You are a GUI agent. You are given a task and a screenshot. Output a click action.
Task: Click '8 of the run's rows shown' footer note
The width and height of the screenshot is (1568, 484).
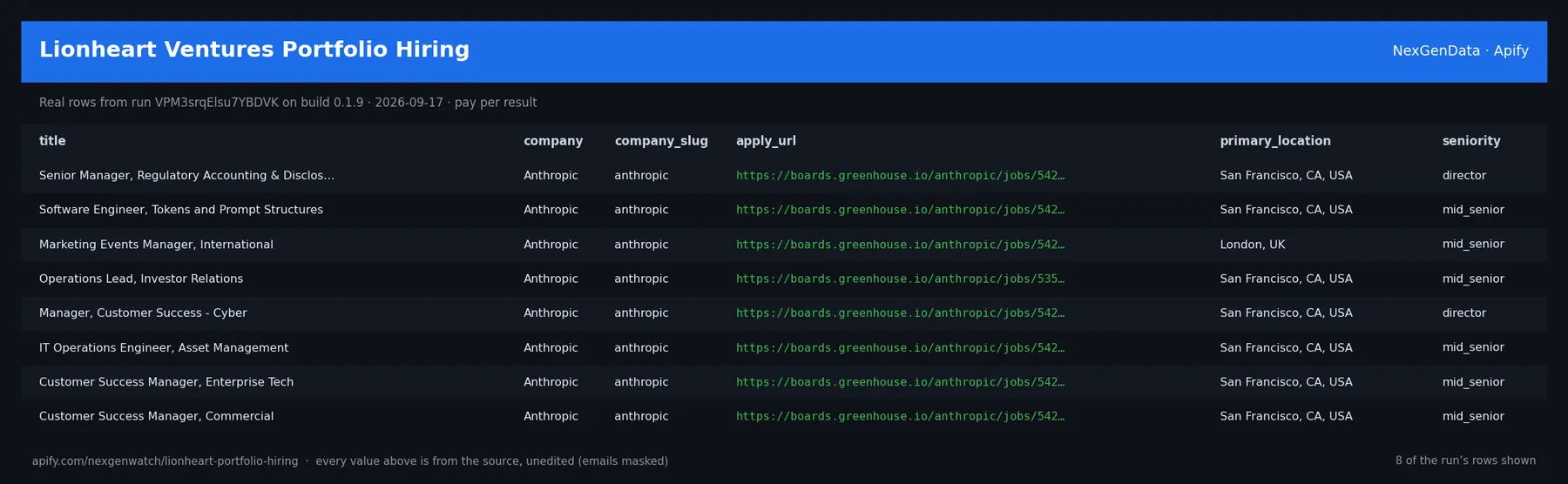1465,460
